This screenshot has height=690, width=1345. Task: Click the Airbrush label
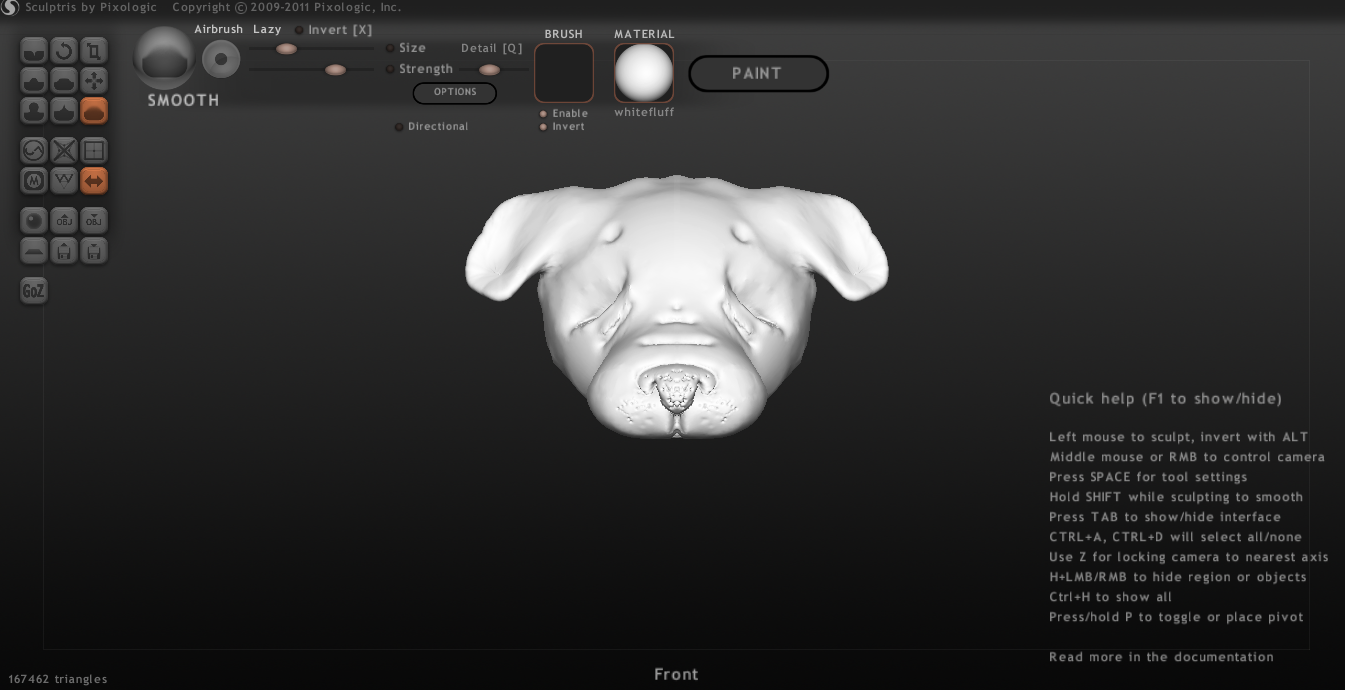tap(219, 30)
